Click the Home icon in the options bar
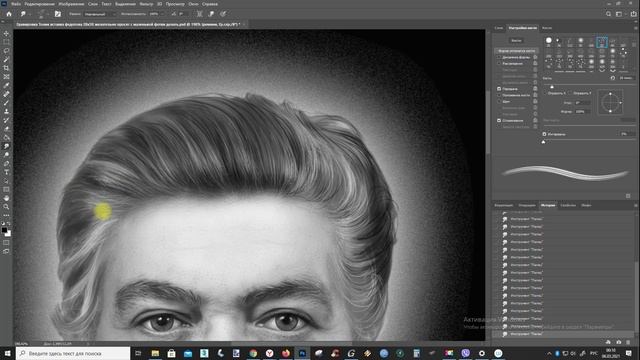The image size is (640, 360). 9,14
